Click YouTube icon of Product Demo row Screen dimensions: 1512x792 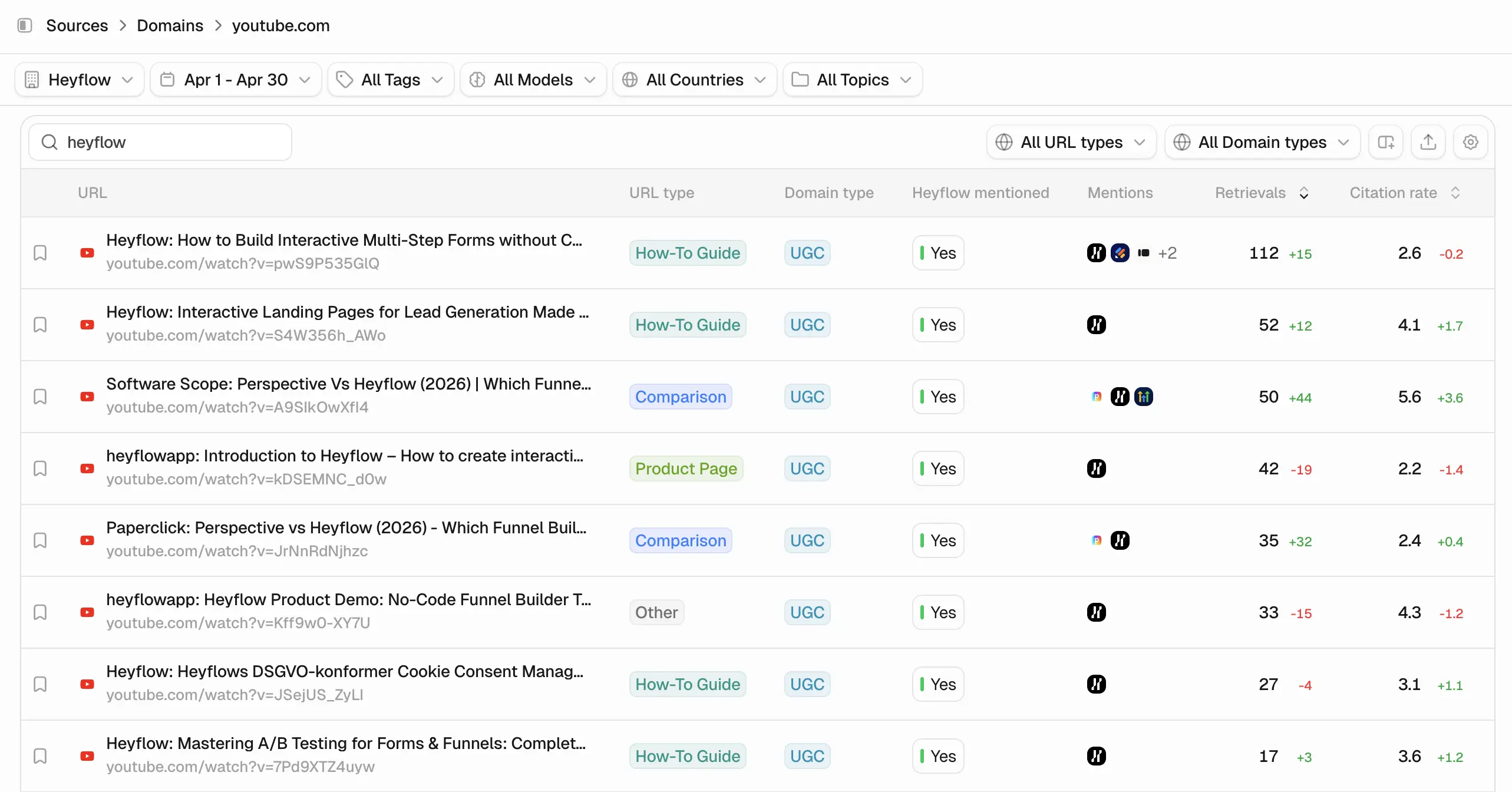tap(87, 612)
